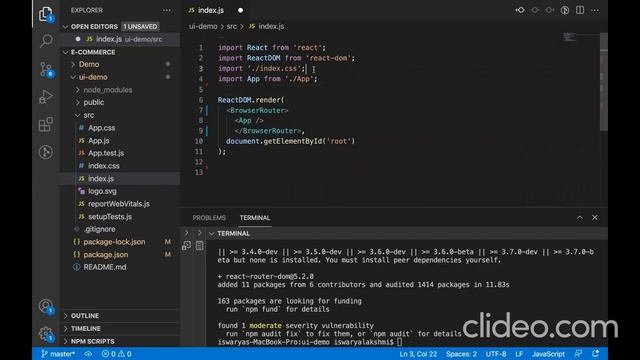
Task: Open reportWebVitals.js file
Action: click(x=120, y=204)
